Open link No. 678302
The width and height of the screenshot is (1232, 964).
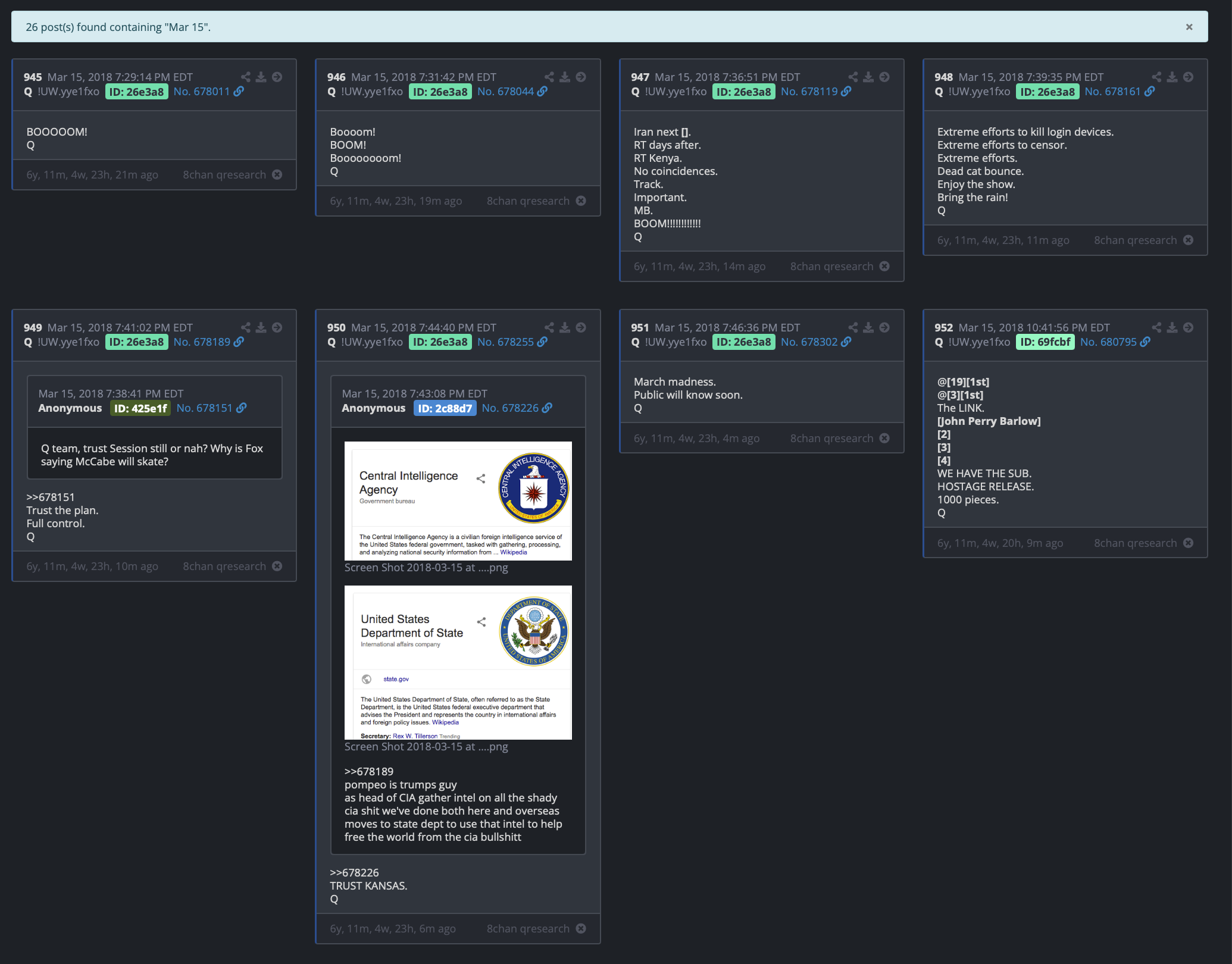(816, 342)
